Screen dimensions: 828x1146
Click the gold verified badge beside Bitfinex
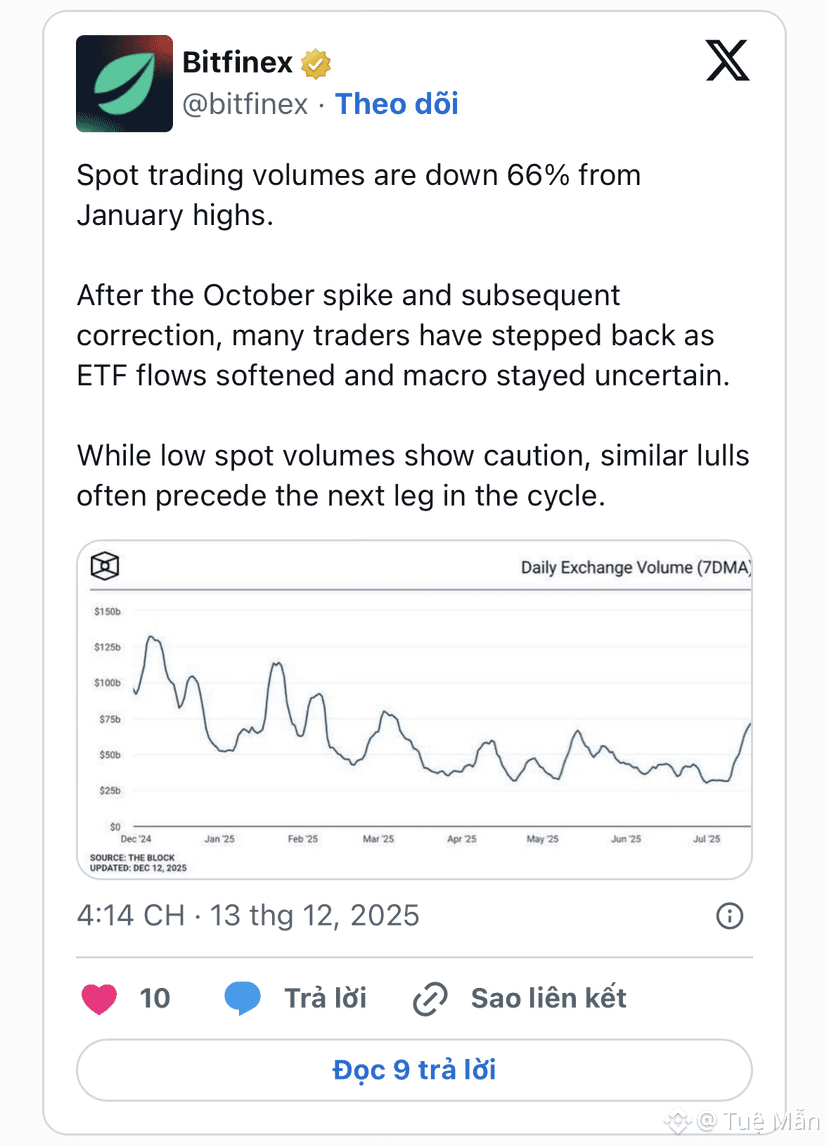[x=316, y=64]
